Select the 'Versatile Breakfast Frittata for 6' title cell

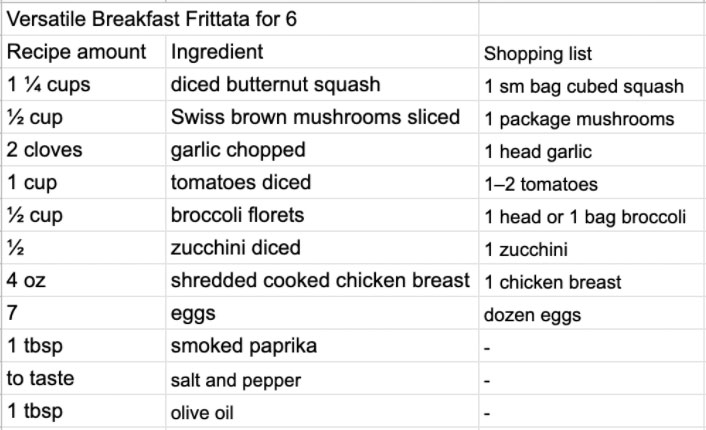point(240,19)
